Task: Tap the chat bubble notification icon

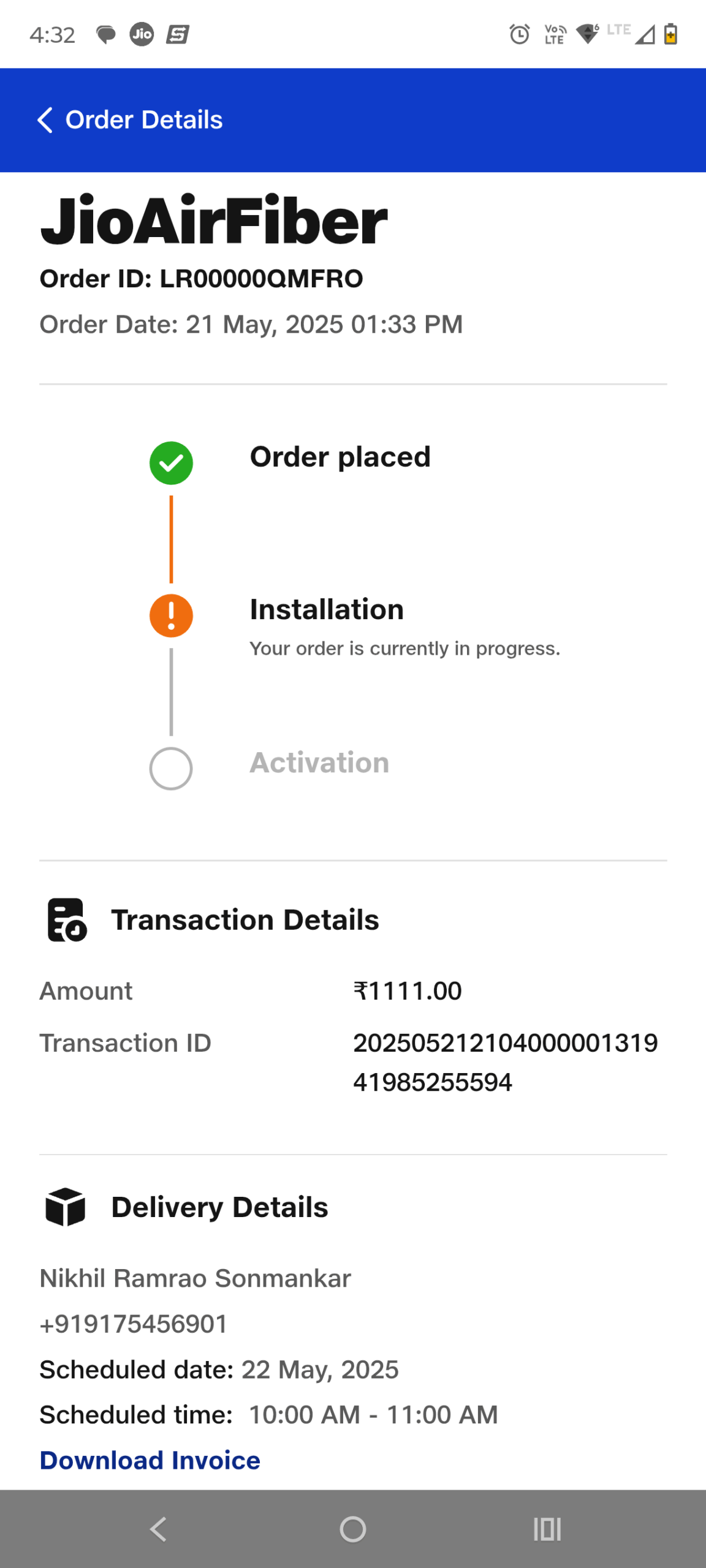Action: coord(106,34)
